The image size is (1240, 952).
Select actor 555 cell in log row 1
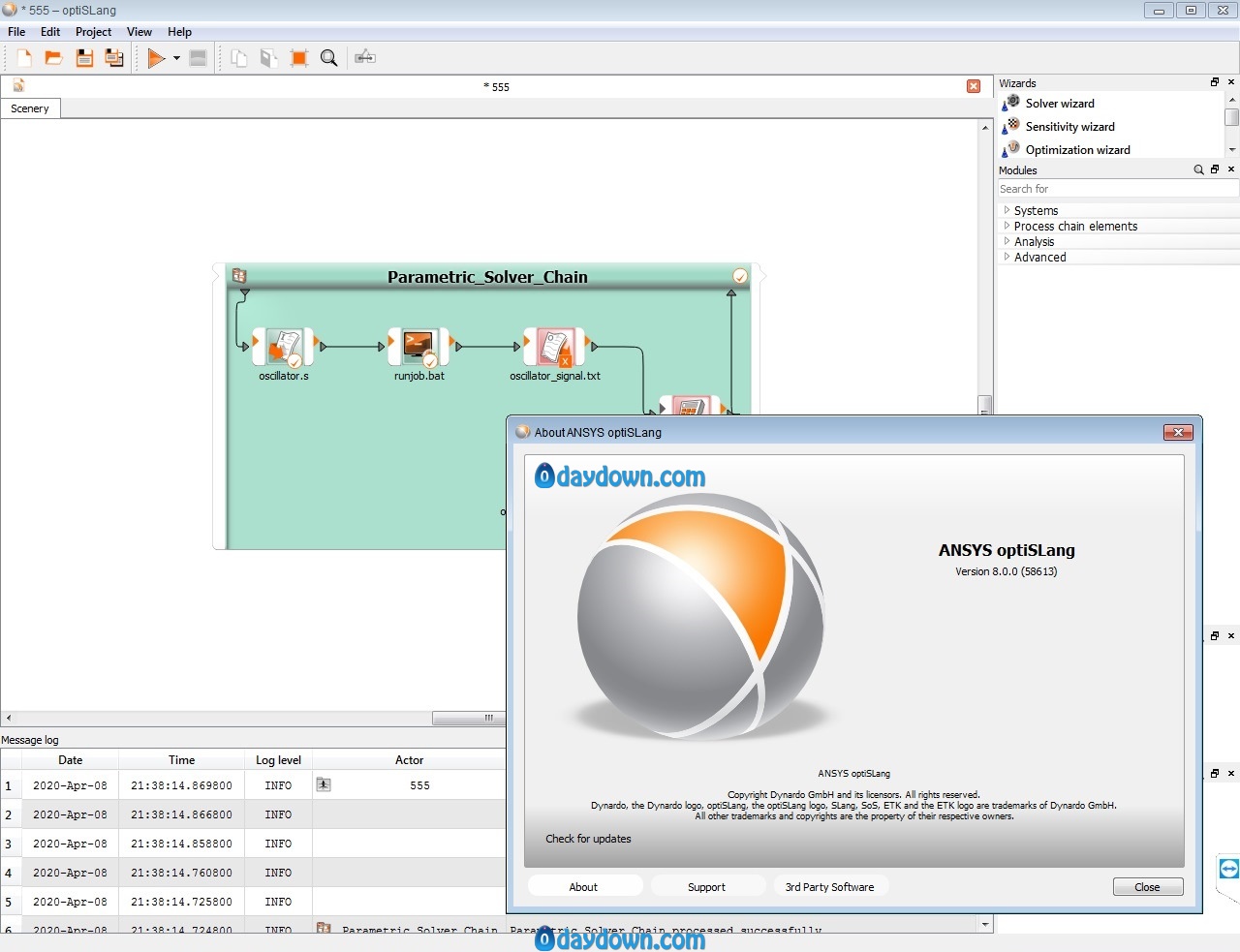pos(419,785)
